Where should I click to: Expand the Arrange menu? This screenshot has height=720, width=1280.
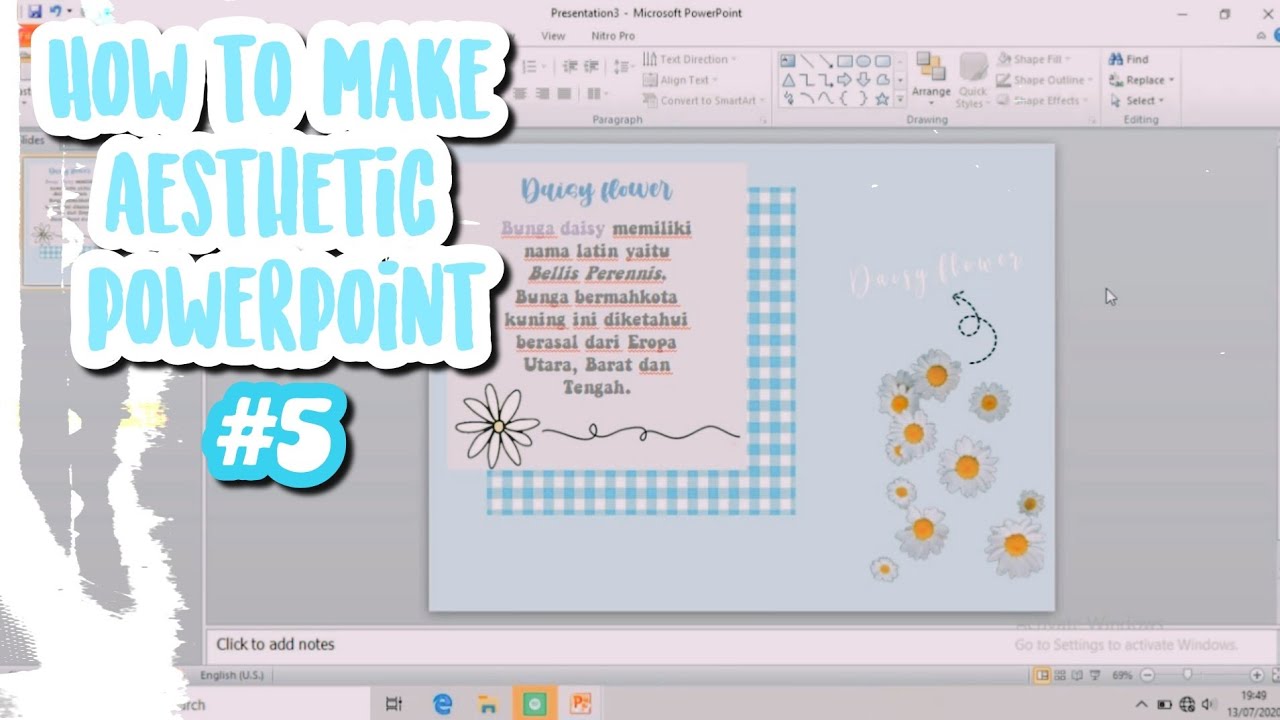(x=931, y=78)
